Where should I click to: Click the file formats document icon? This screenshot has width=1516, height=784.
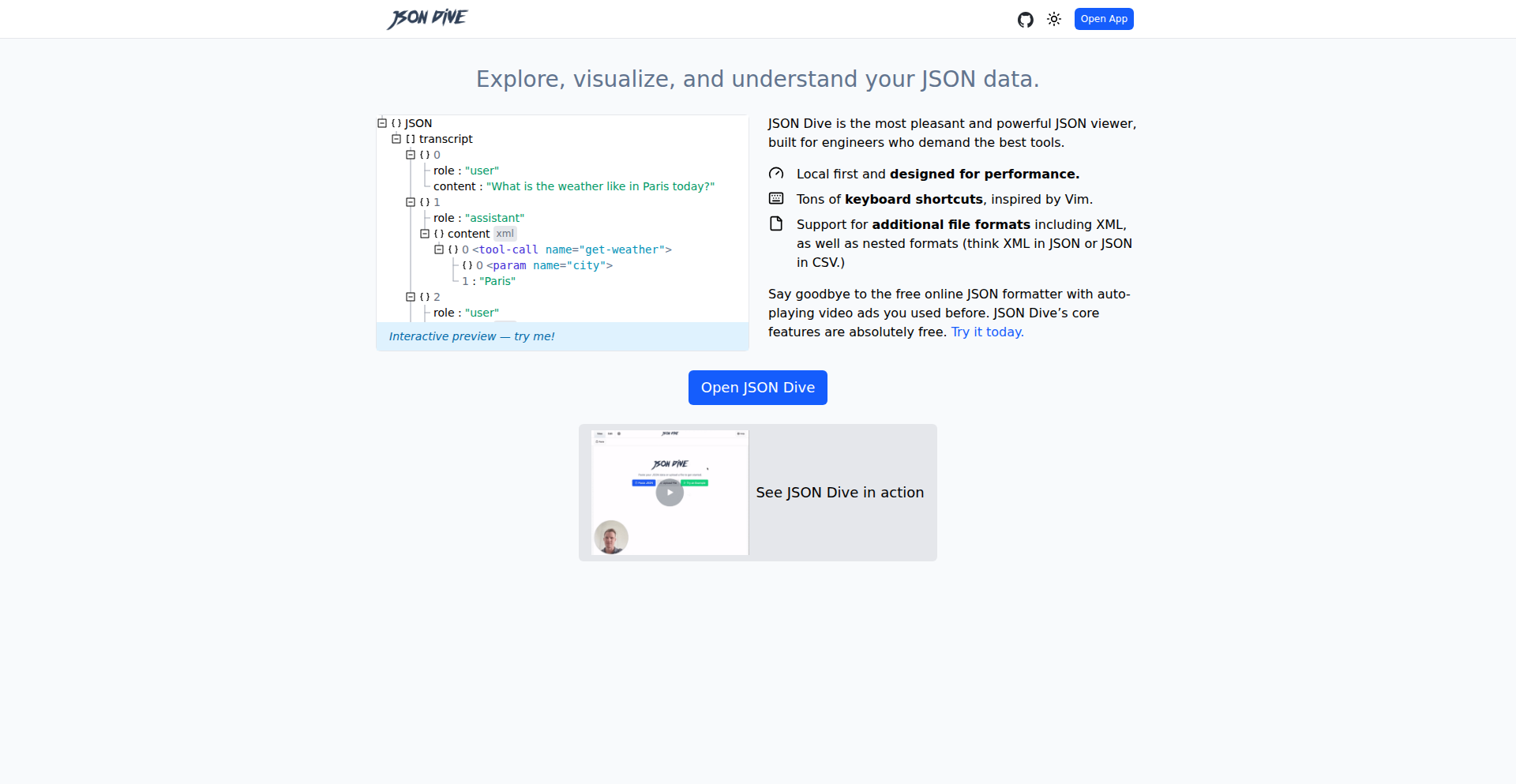[776, 223]
